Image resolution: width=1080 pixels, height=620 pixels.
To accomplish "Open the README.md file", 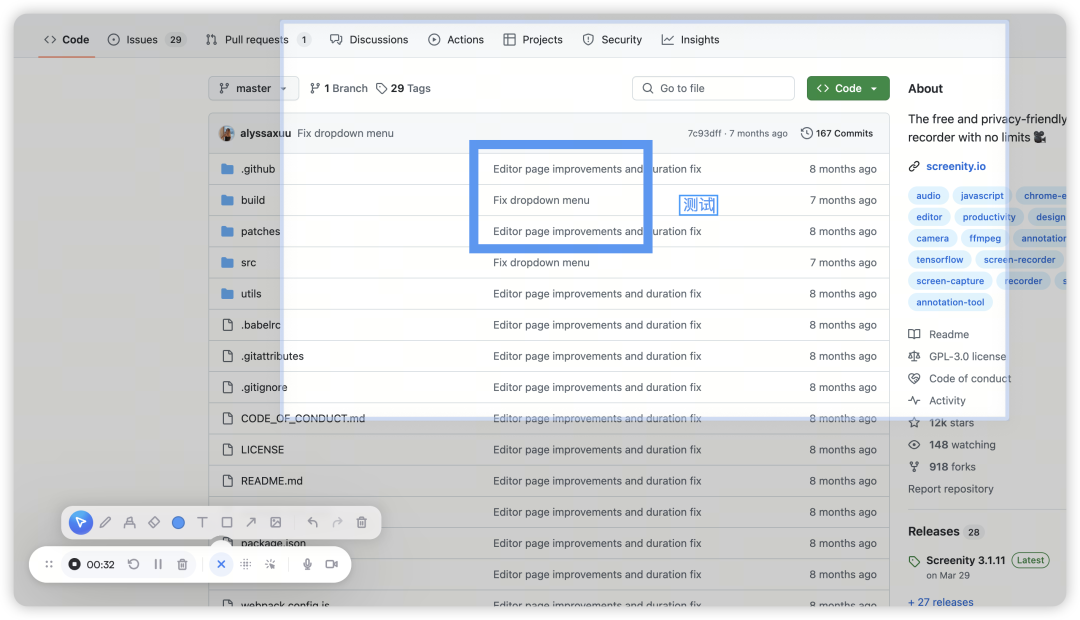I will [271, 481].
